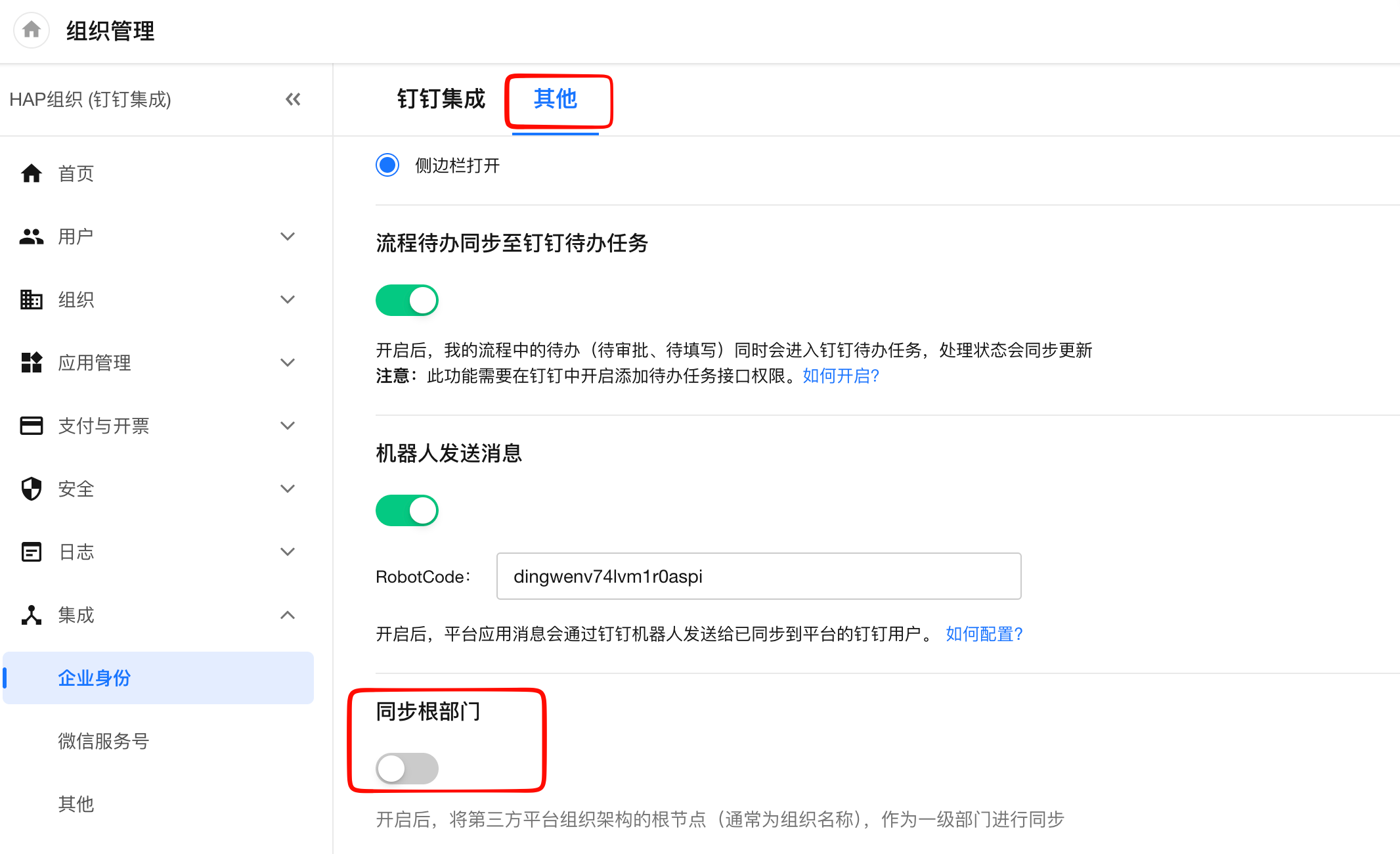Turn off the 机器人发送消息 toggle

pyautogui.click(x=407, y=510)
